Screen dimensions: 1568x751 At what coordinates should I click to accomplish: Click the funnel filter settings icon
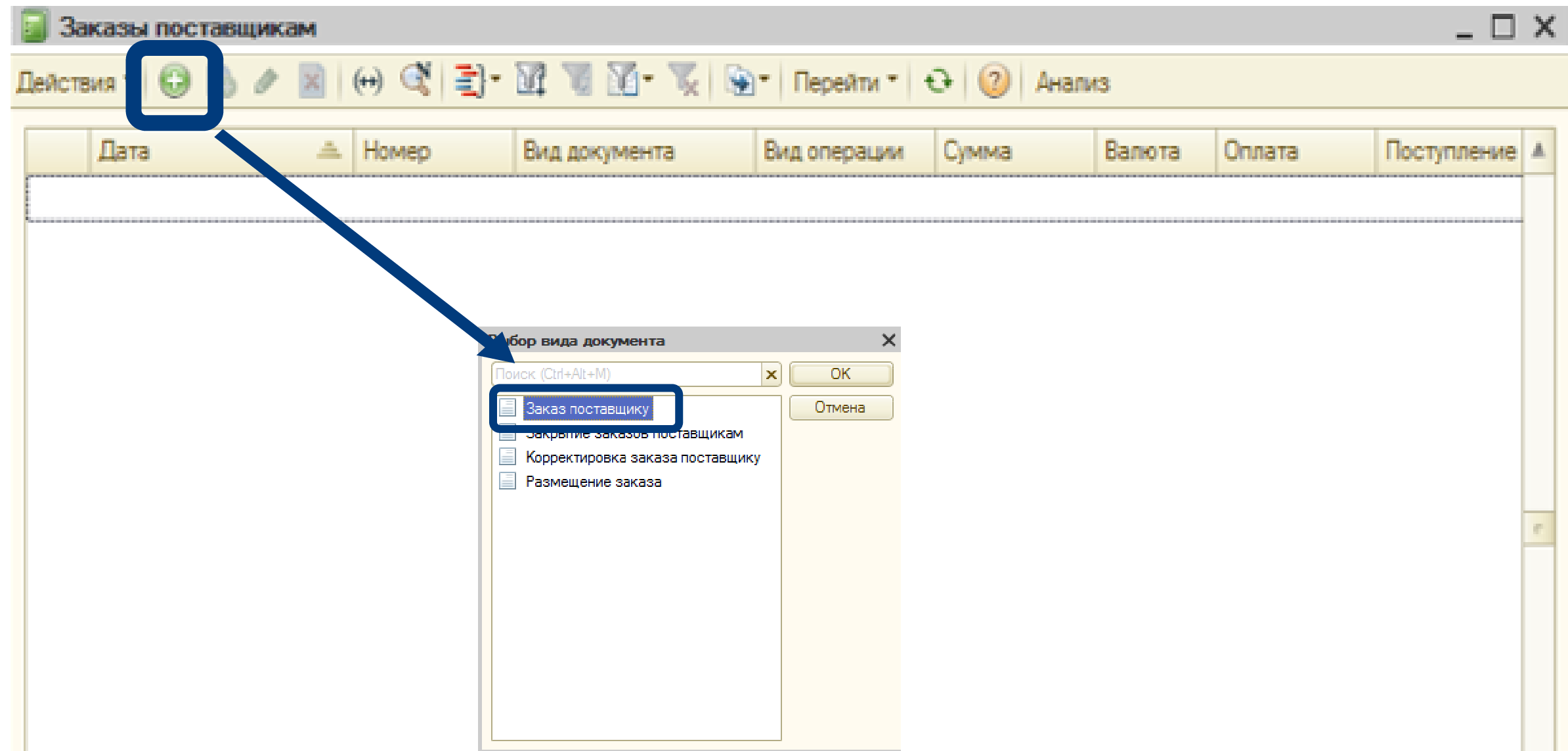530,81
